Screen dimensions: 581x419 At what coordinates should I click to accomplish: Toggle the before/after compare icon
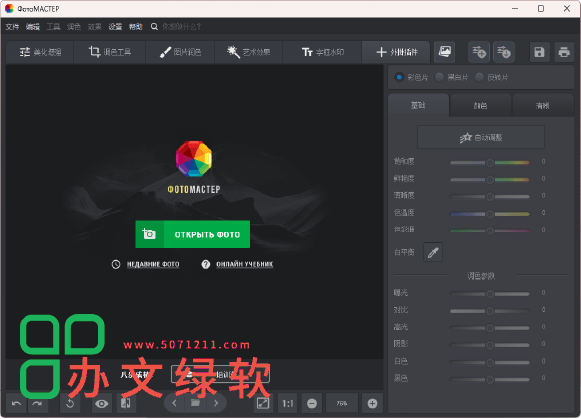point(126,403)
